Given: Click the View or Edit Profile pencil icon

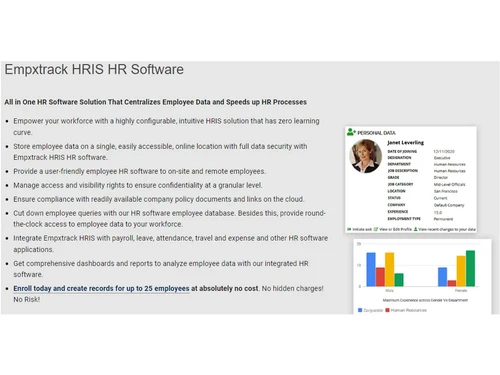Looking at the screenshot, I should 376,229.
